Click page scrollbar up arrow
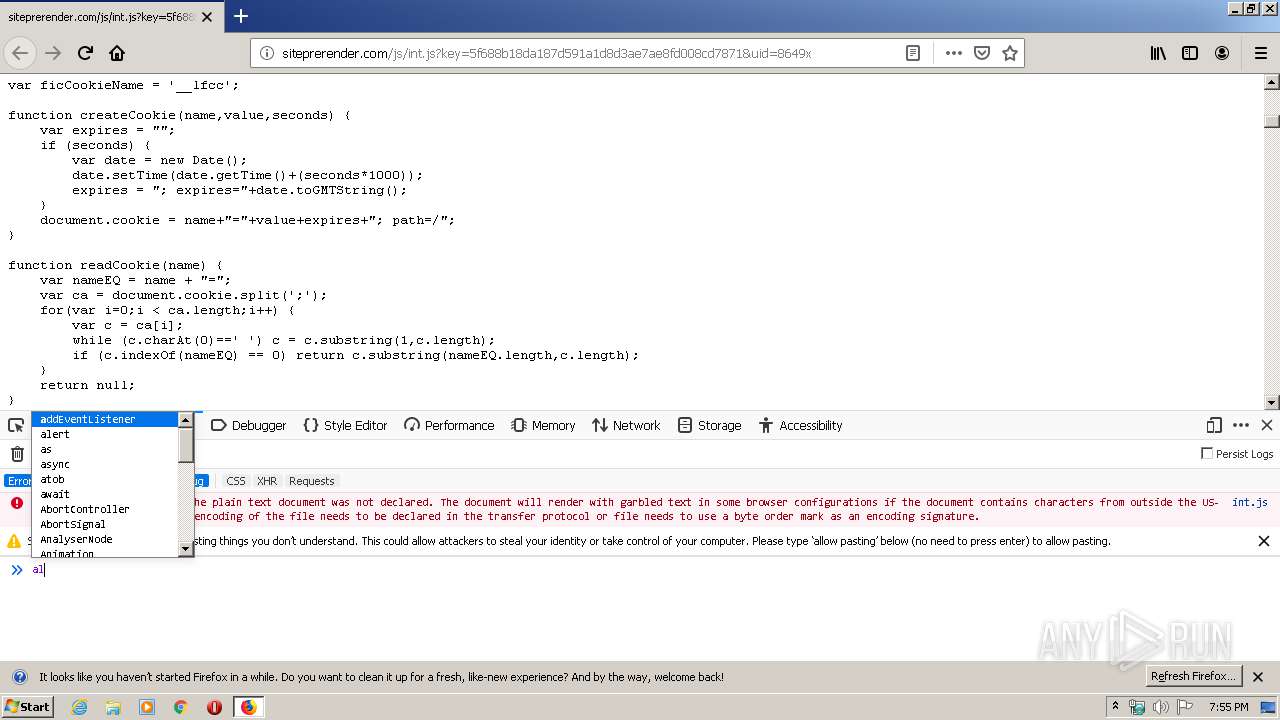The width and height of the screenshot is (1280, 720). 1272,82
